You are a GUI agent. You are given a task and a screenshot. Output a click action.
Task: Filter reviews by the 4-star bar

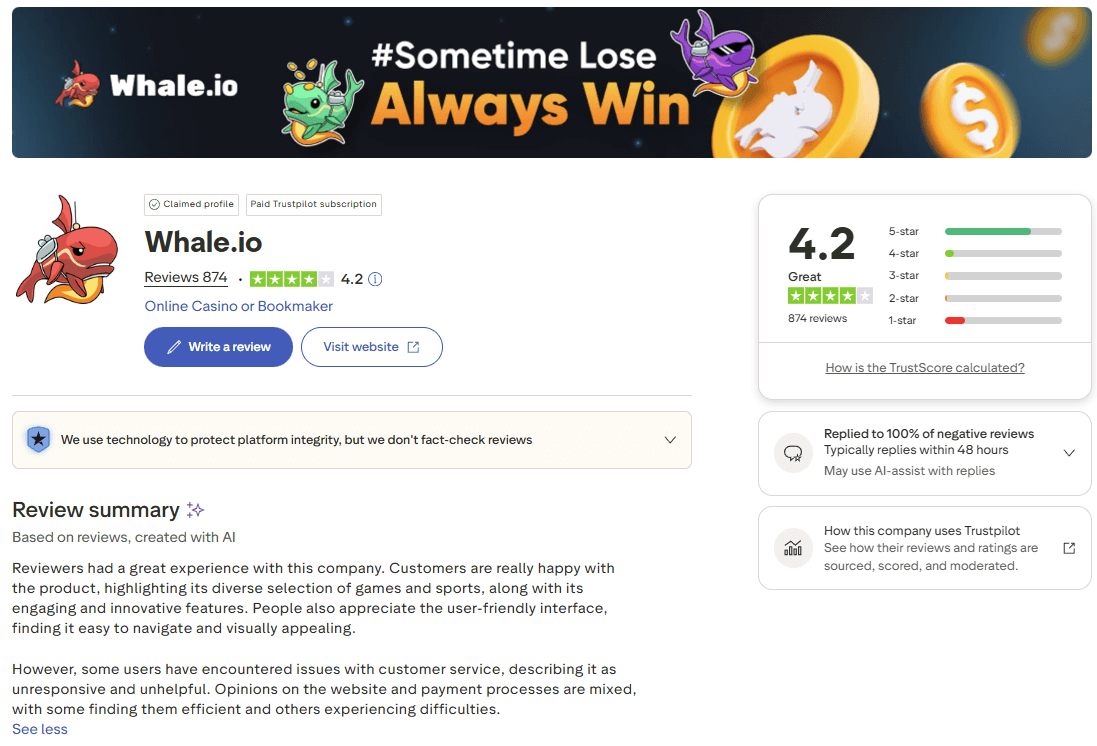1003,254
